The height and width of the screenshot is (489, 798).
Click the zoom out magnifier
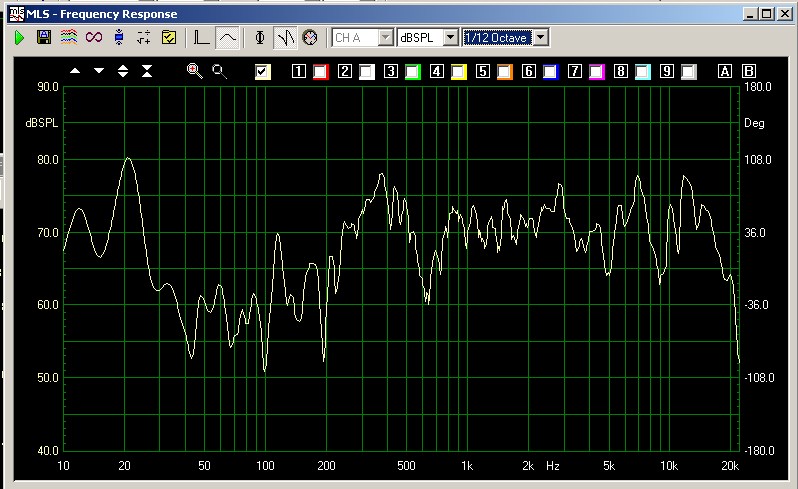[x=218, y=71]
